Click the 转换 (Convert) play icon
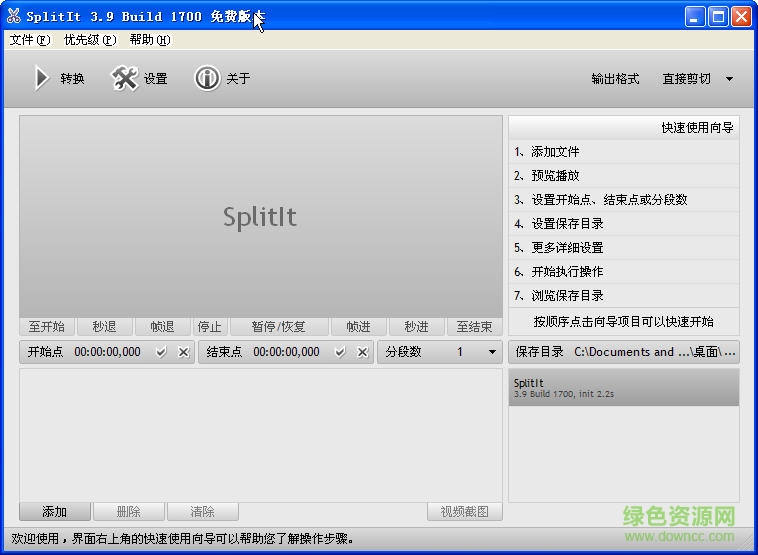 click(41, 79)
